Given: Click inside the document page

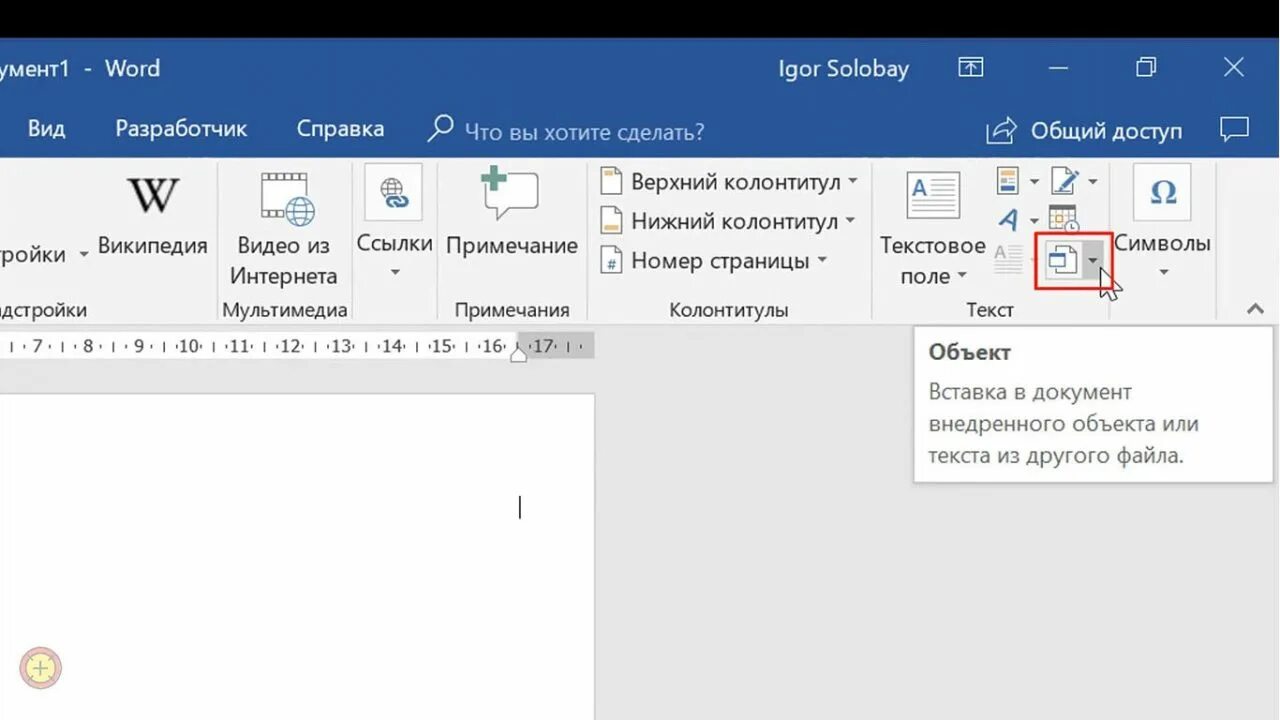Looking at the screenshot, I should (296, 555).
